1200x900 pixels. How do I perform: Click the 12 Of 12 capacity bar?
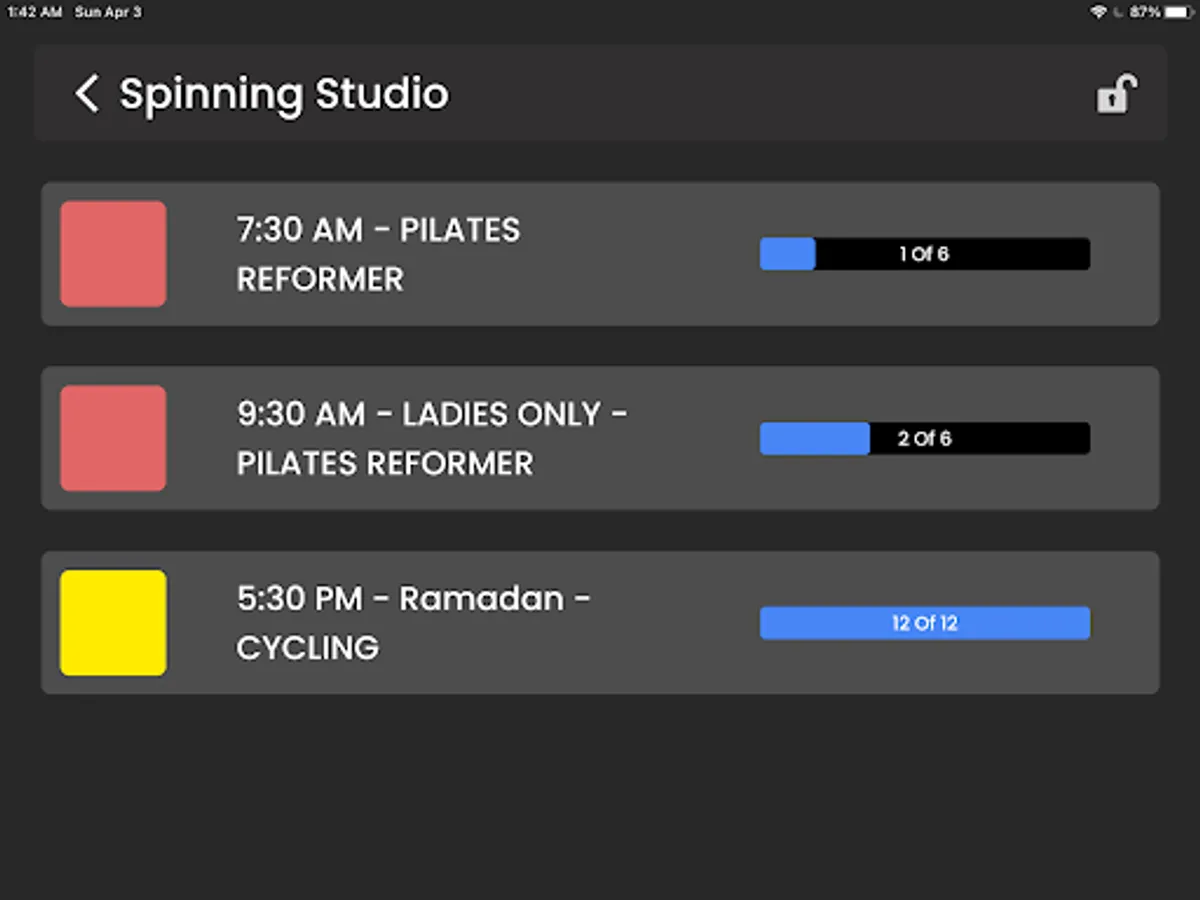(924, 623)
